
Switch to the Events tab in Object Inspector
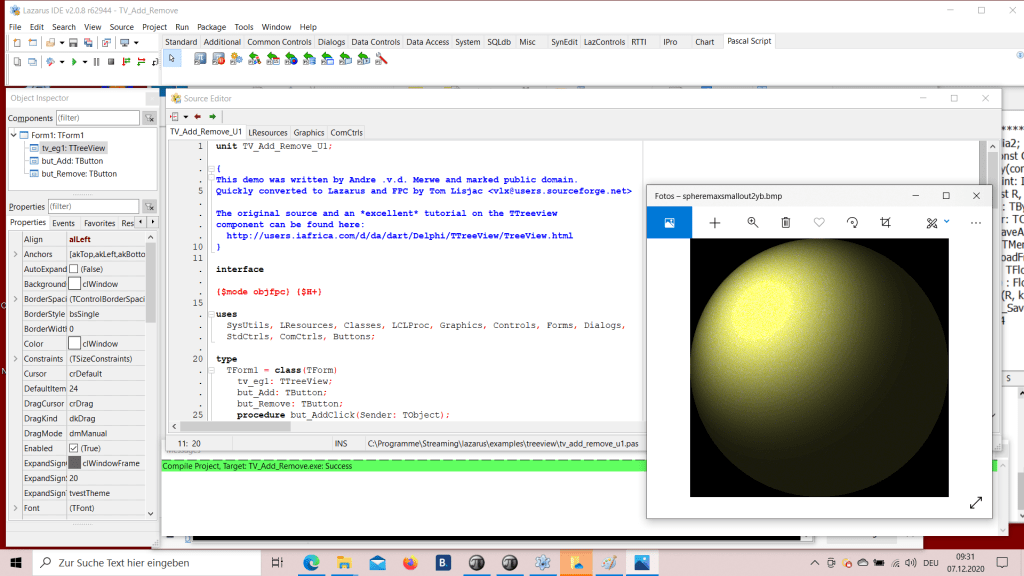tap(63, 223)
